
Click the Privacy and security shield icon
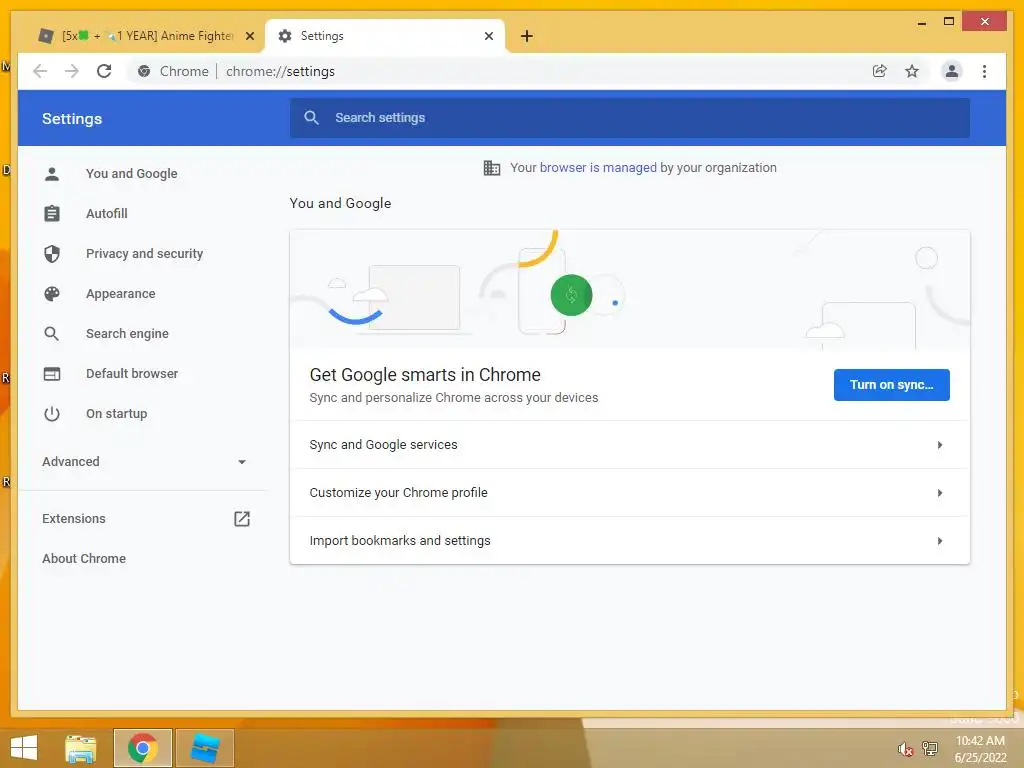(52, 253)
